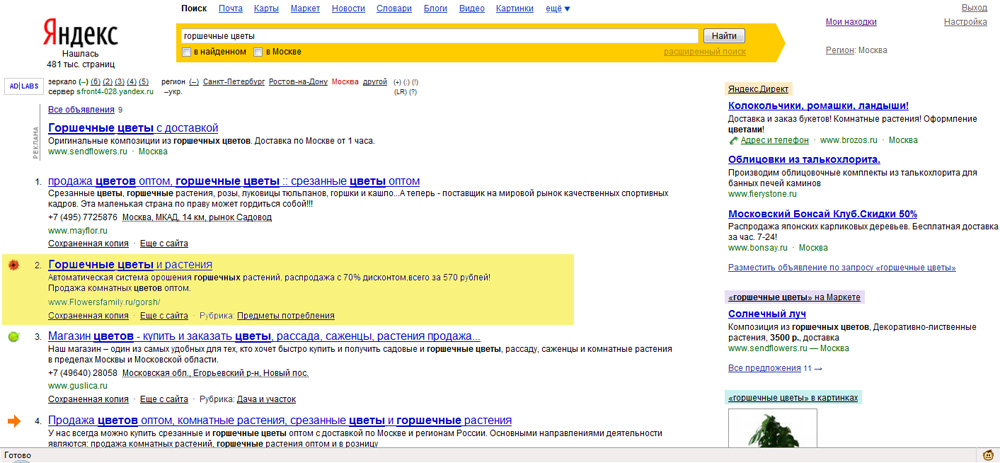Click the green apple icon beside result 3

13,337
